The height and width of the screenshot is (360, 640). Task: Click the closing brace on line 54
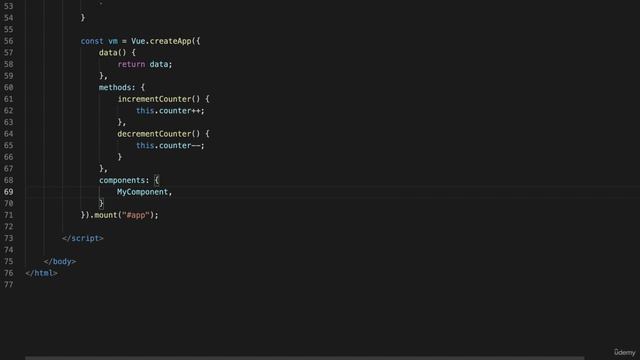[x=83, y=18]
